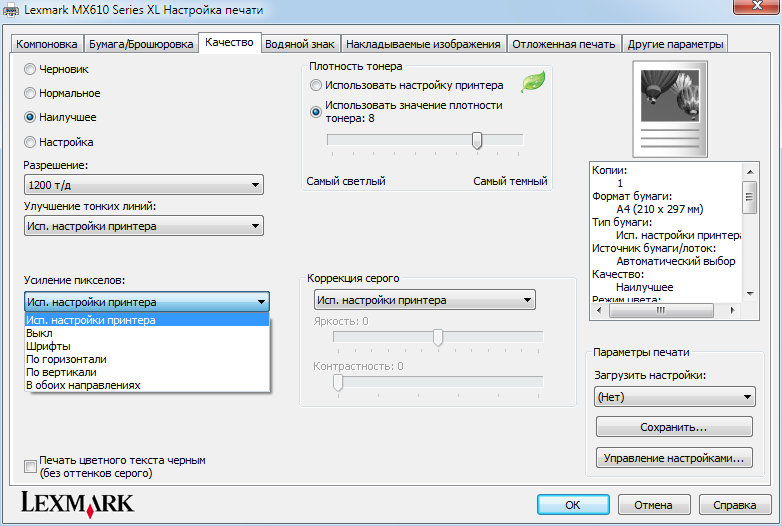The image size is (782, 526).
Task: Select Шрифты in pixel boost list
Action: [x=147, y=346]
